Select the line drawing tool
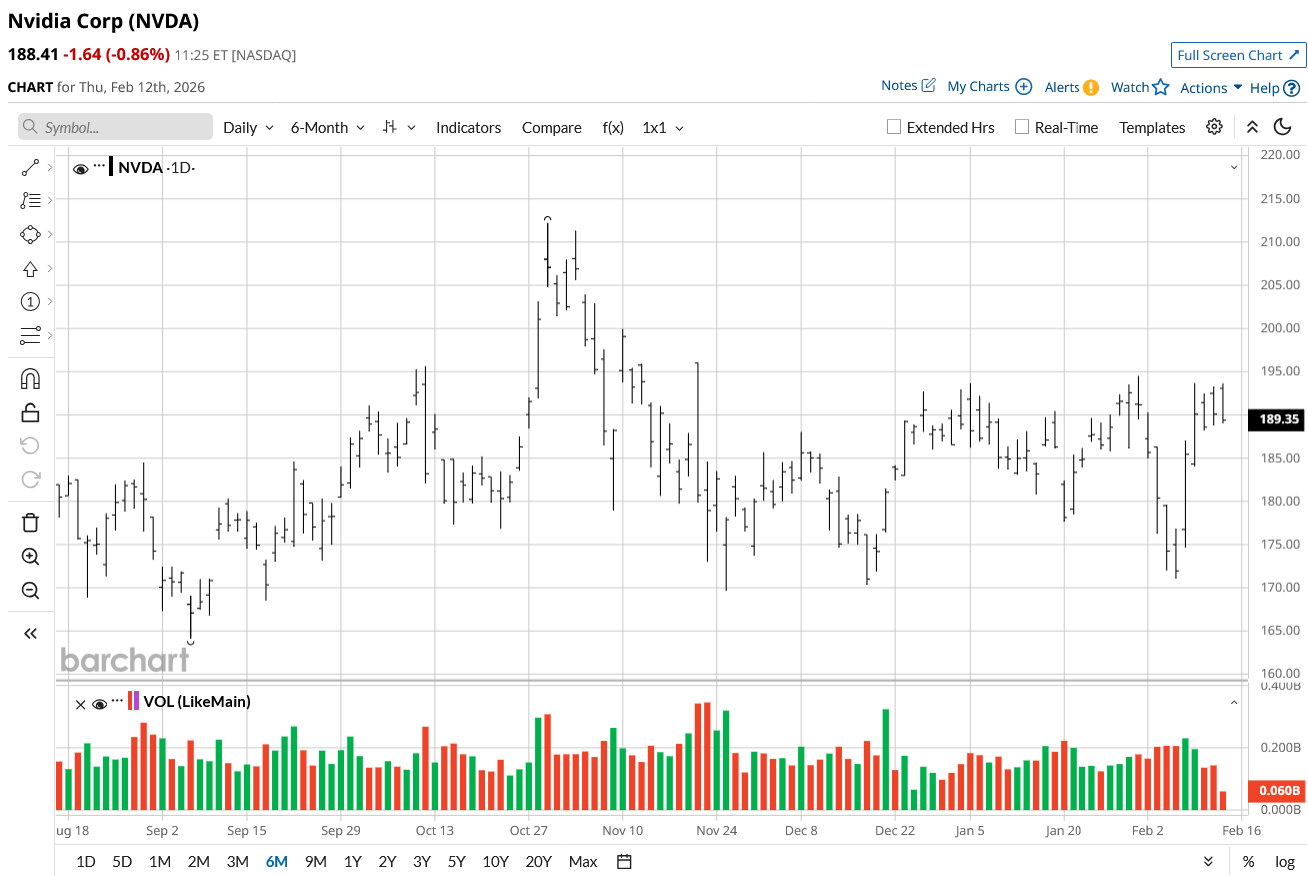 coord(30,167)
